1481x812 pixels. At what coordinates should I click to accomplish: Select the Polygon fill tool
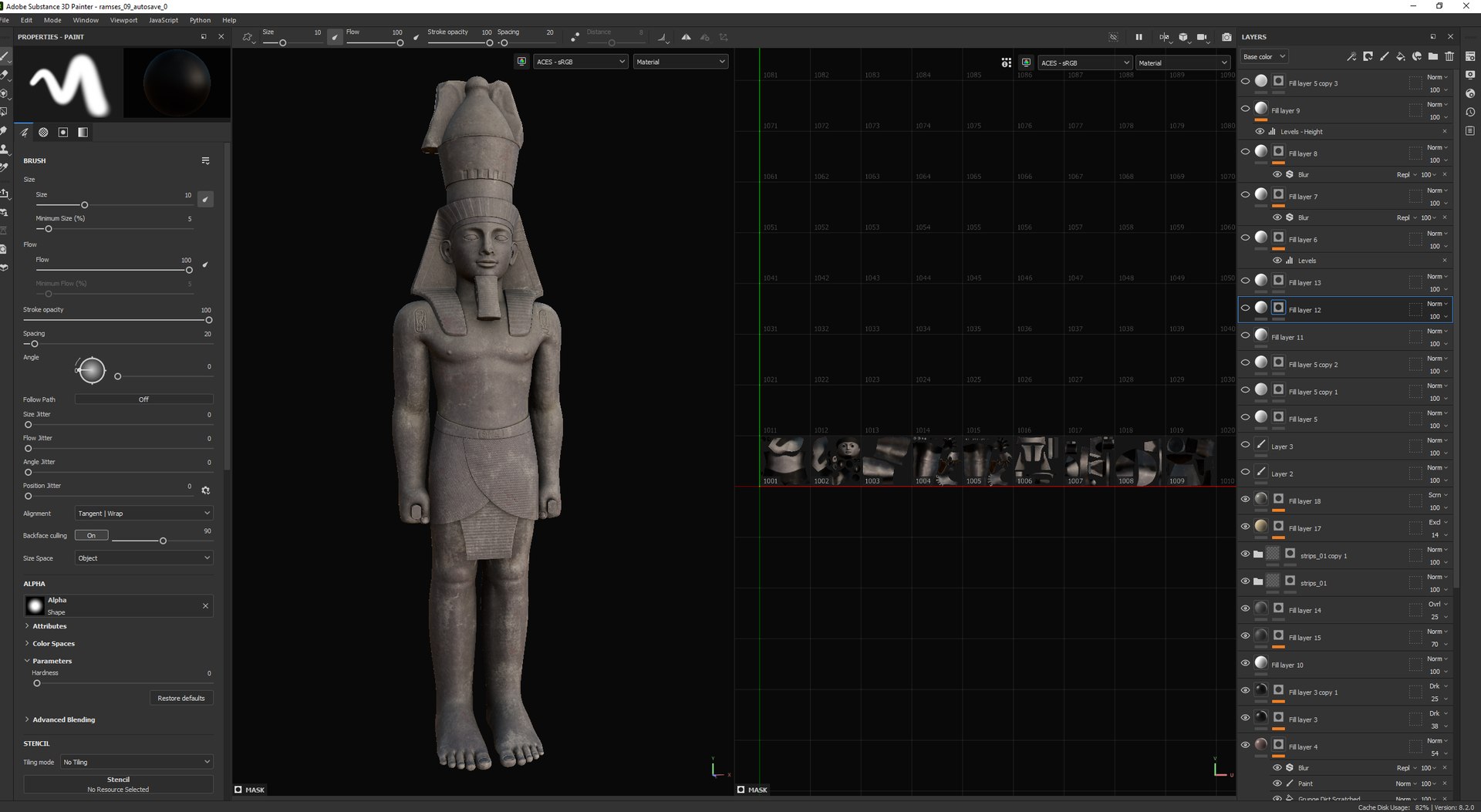point(5,112)
